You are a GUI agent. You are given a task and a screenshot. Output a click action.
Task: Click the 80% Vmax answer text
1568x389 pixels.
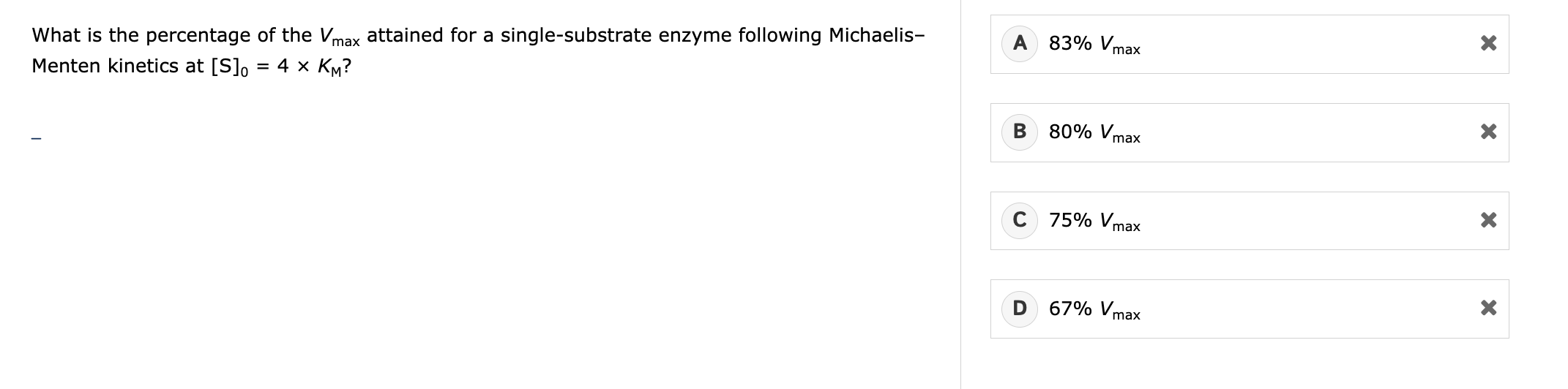[x=1094, y=133]
